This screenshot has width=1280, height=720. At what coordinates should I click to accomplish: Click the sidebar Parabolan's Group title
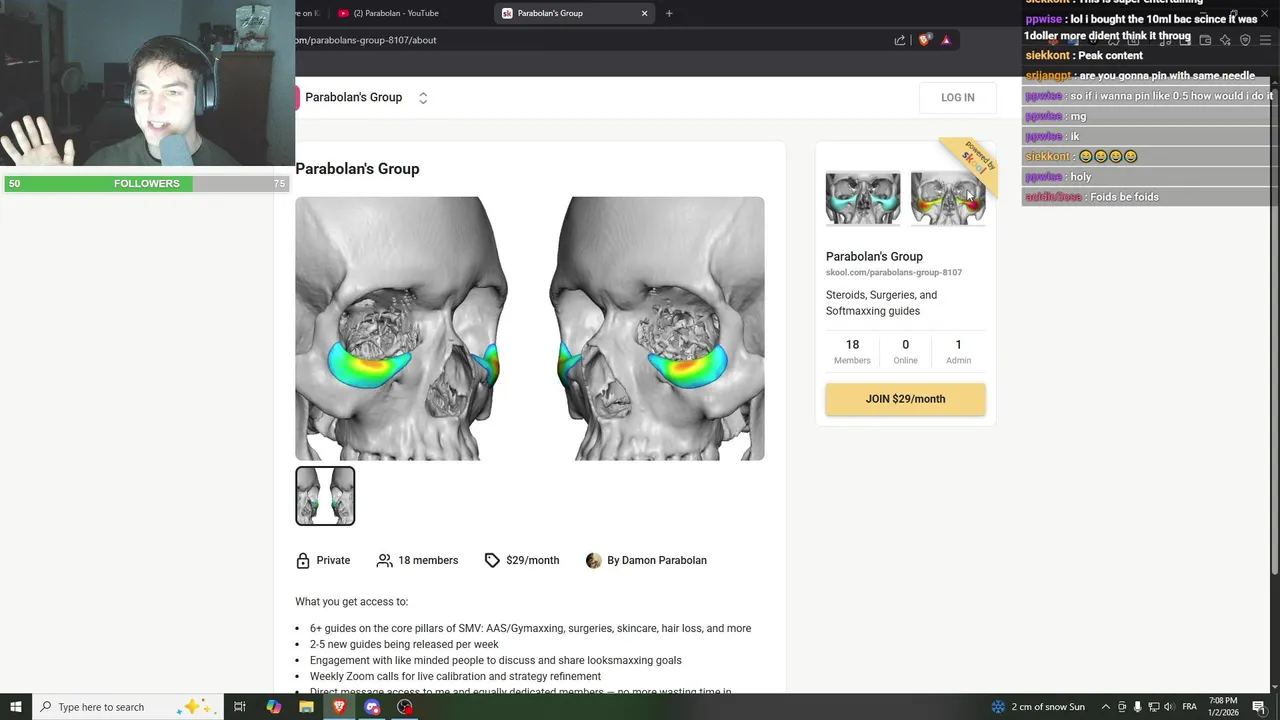click(x=874, y=256)
